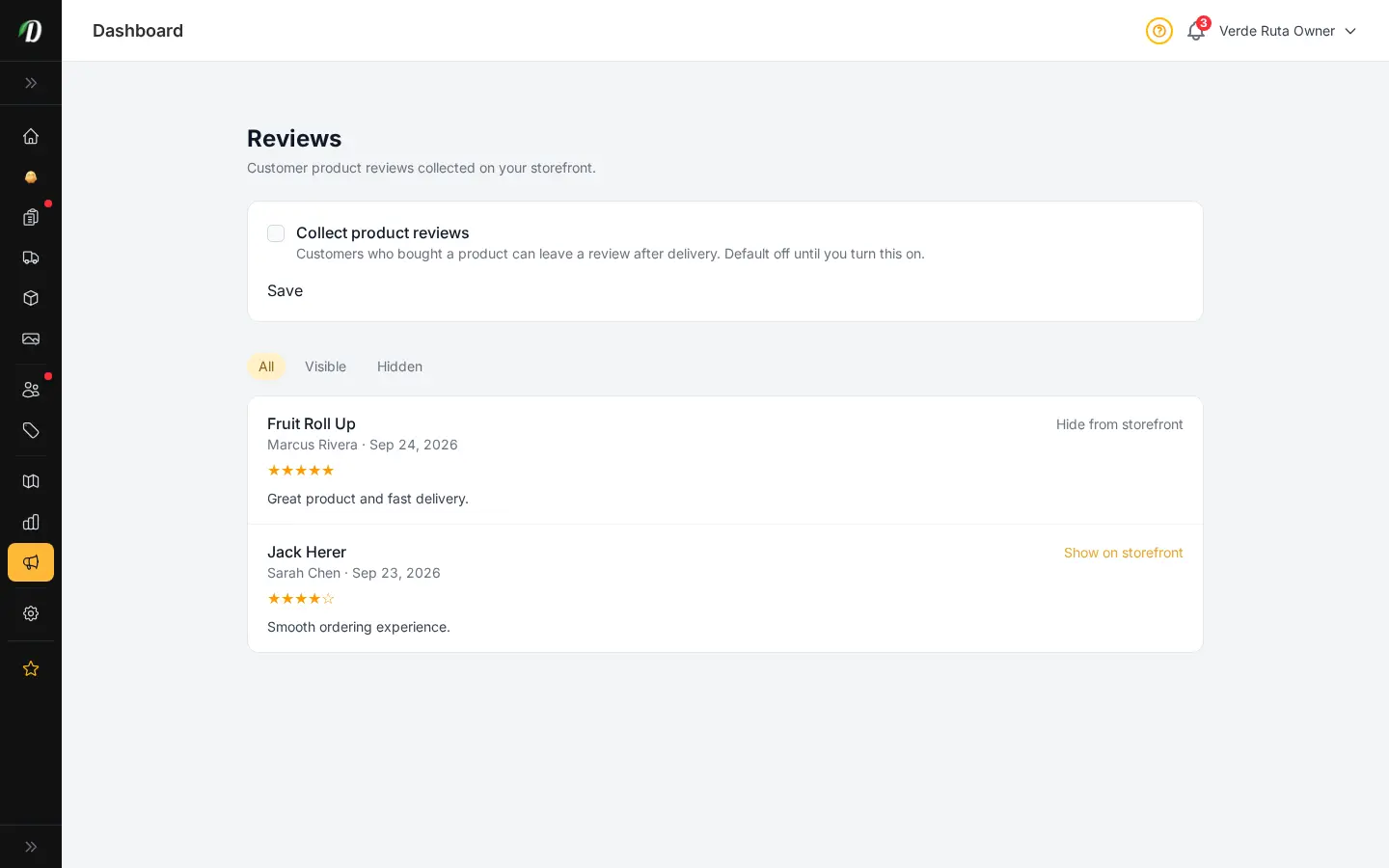Click the Reviews page heading
This screenshot has height=868, width=1389.
click(x=294, y=138)
